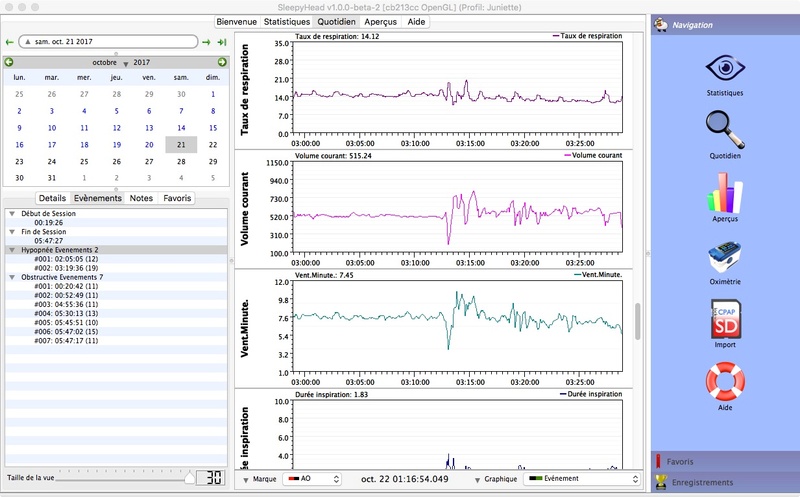Image resolution: width=800 pixels, height=497 pixels.
Task: Toggle calendar via date field sam. oct. 21 2017
Action: point(108,42)
